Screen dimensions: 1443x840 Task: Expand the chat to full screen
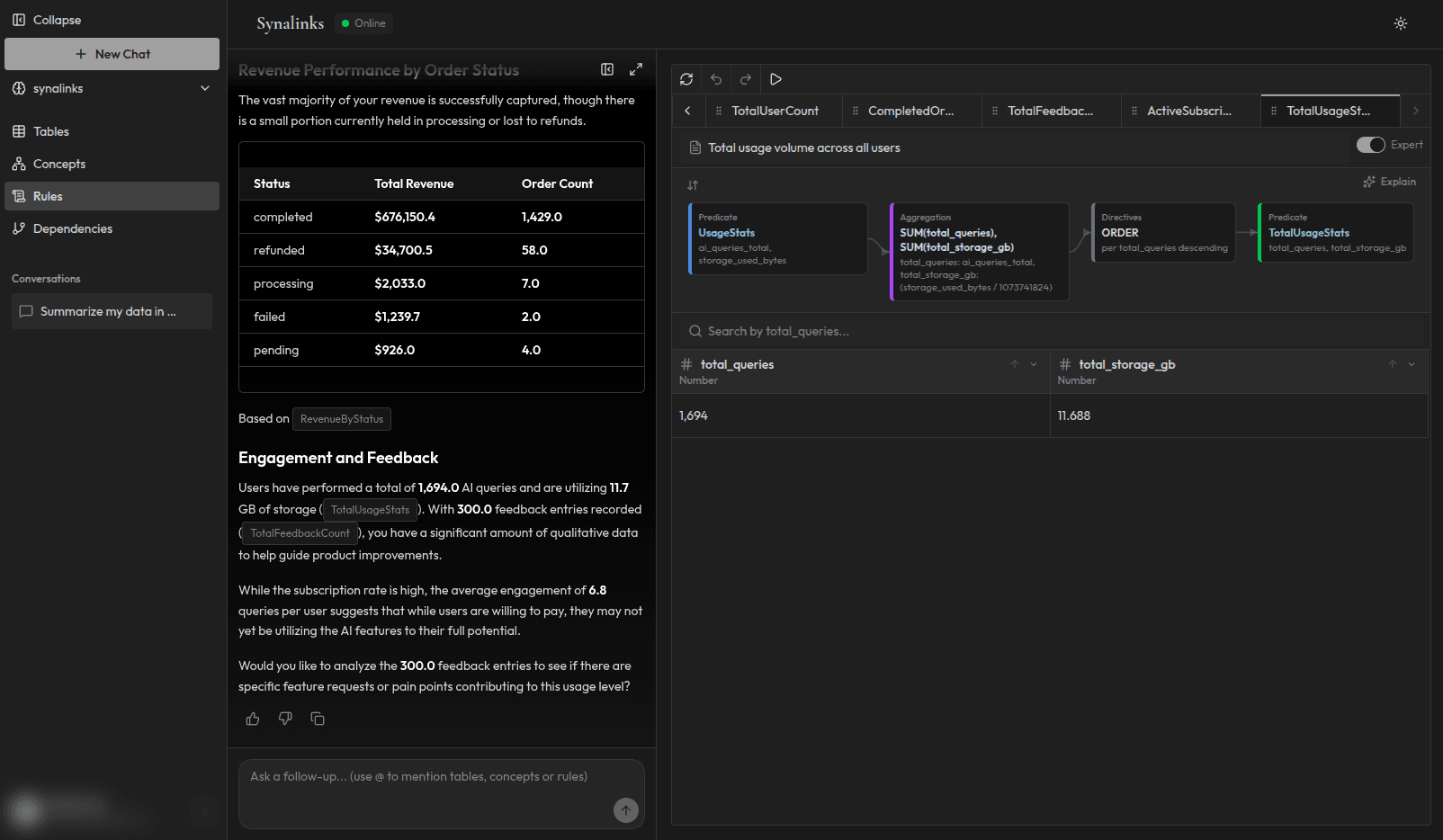tap(636, 69)
